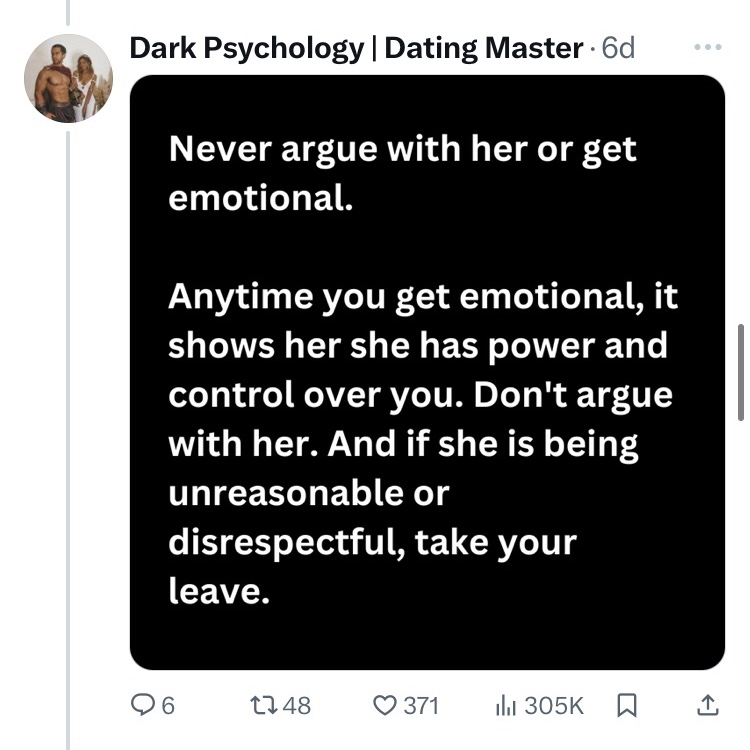The width and height of the screenshot is (750, 750).
Task: Open the view analytics bar chart icon
Action: point(505,706)
